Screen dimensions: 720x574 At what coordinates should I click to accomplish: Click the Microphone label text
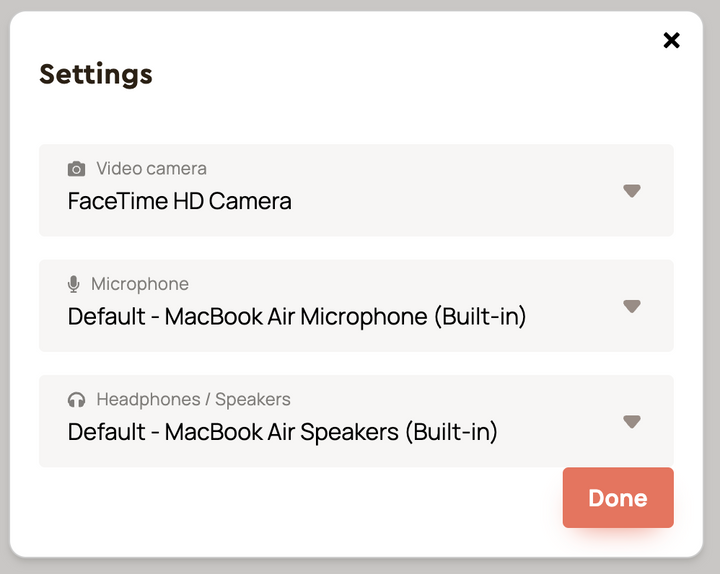pos(140,284)
